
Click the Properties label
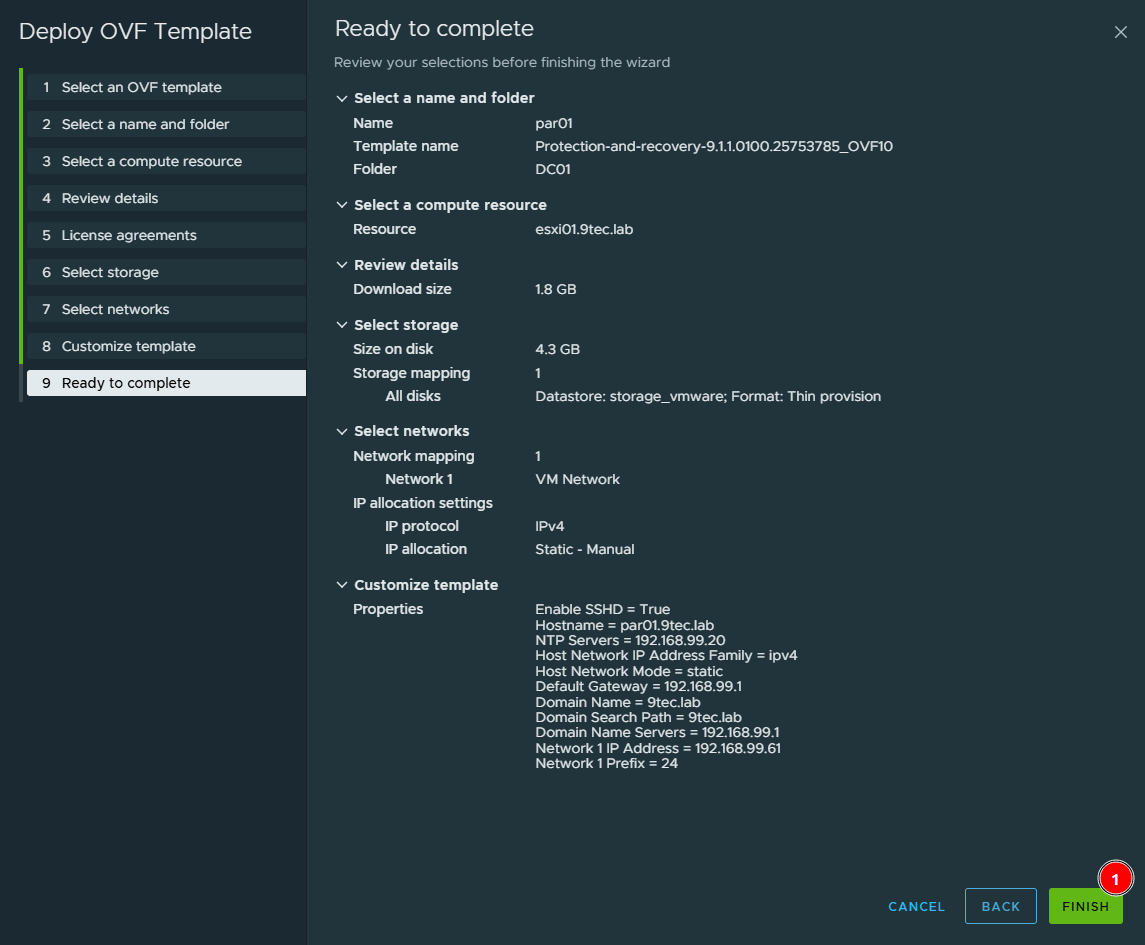point(388,609)
